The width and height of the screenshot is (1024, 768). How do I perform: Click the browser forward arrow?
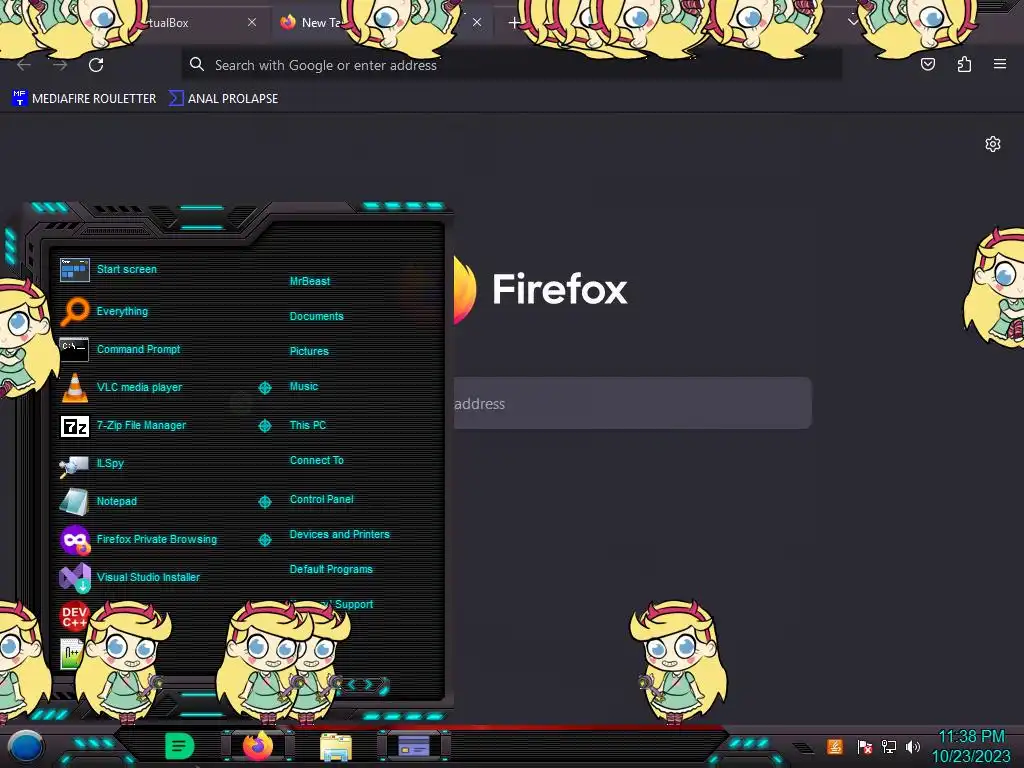coord(60,65)
